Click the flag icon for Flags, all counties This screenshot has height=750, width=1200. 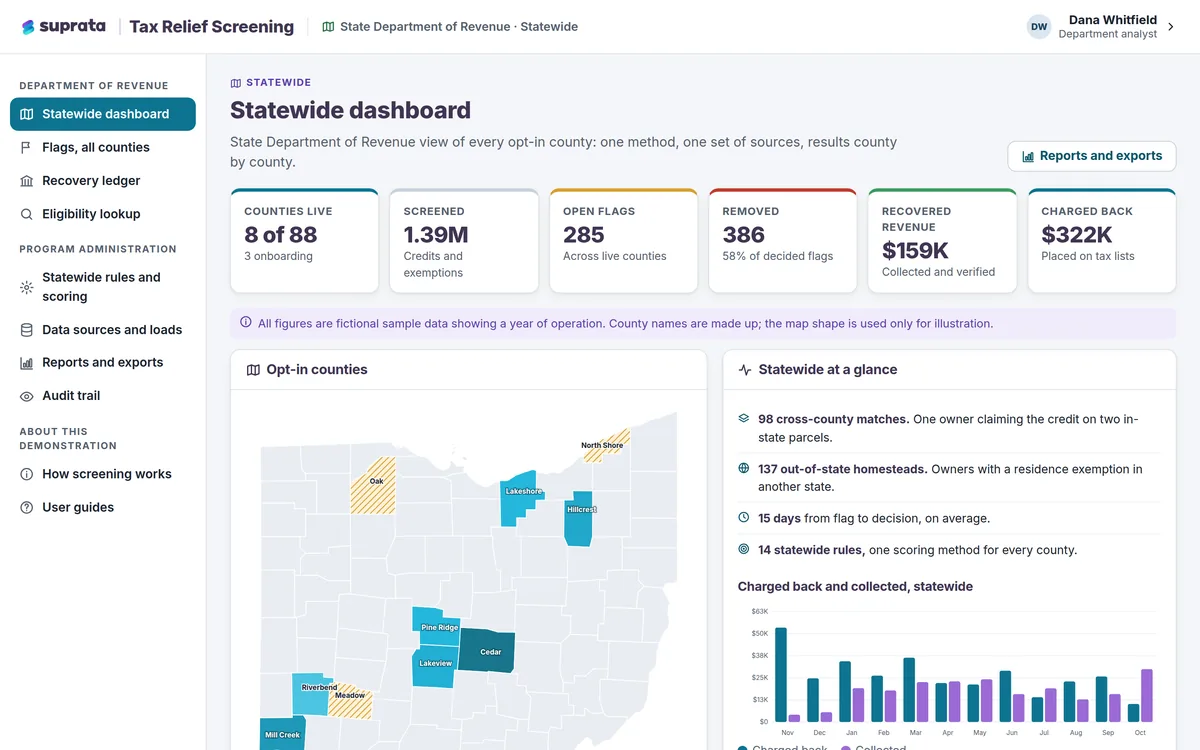(x=27, y=147)
